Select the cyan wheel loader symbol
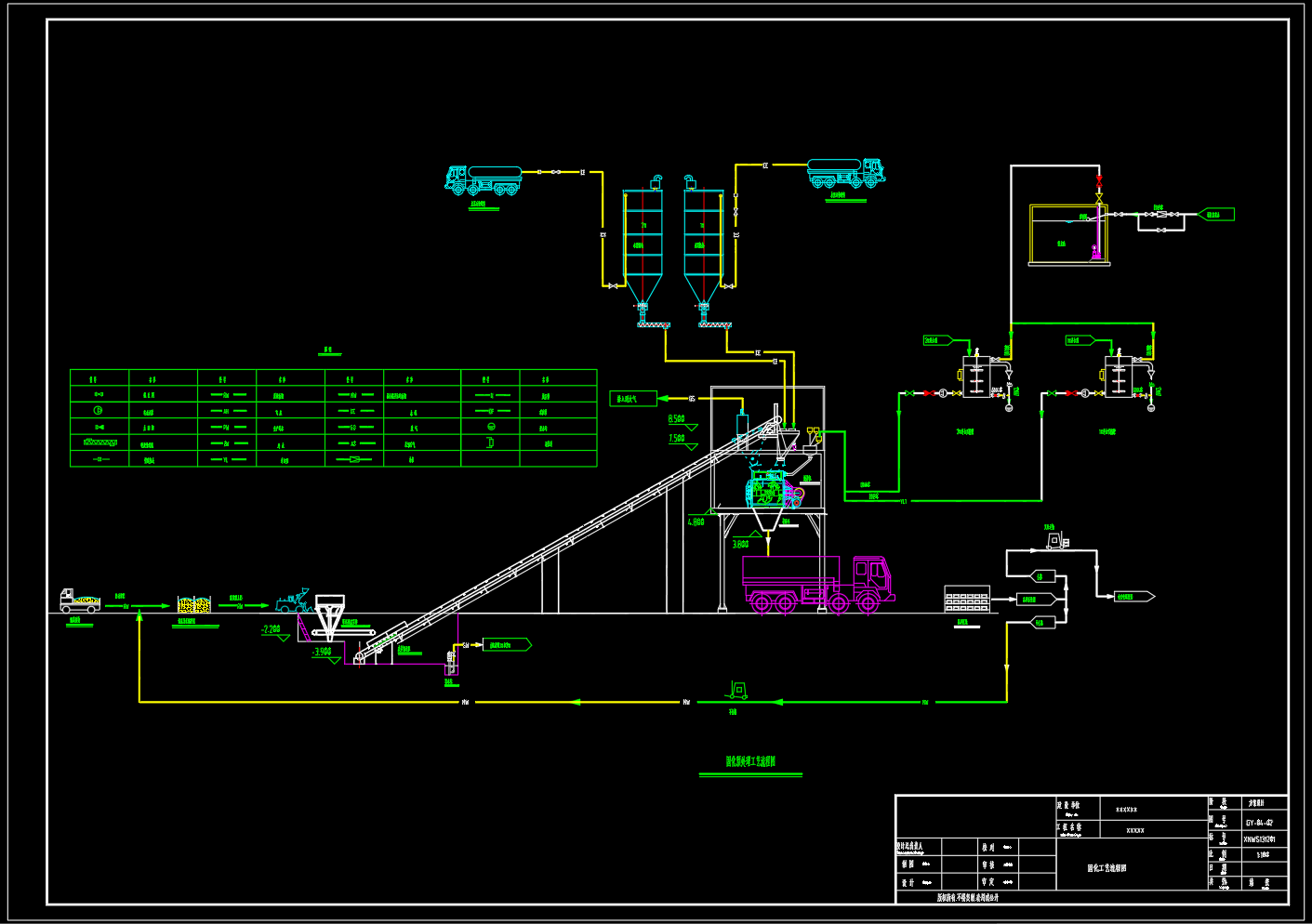This screenshot has height=924, width=1312. [292, 601]
